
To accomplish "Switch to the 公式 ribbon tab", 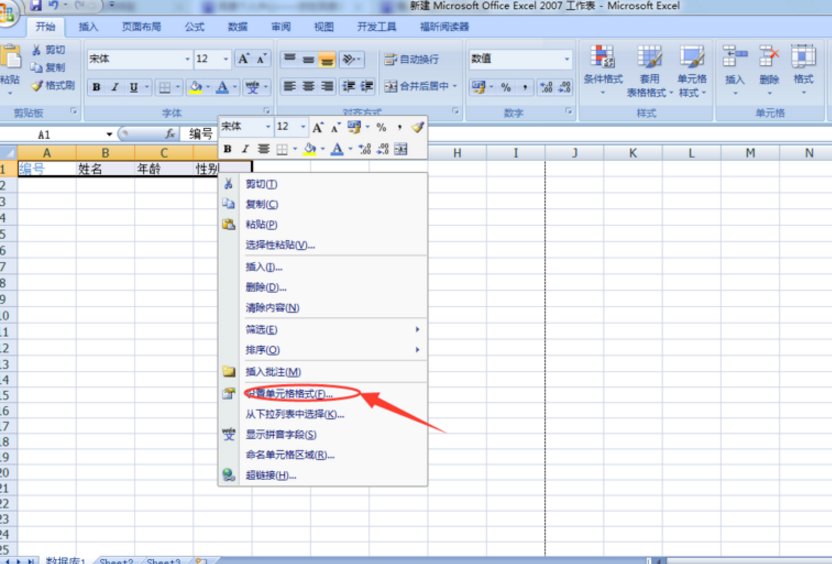I will (195, 27).
